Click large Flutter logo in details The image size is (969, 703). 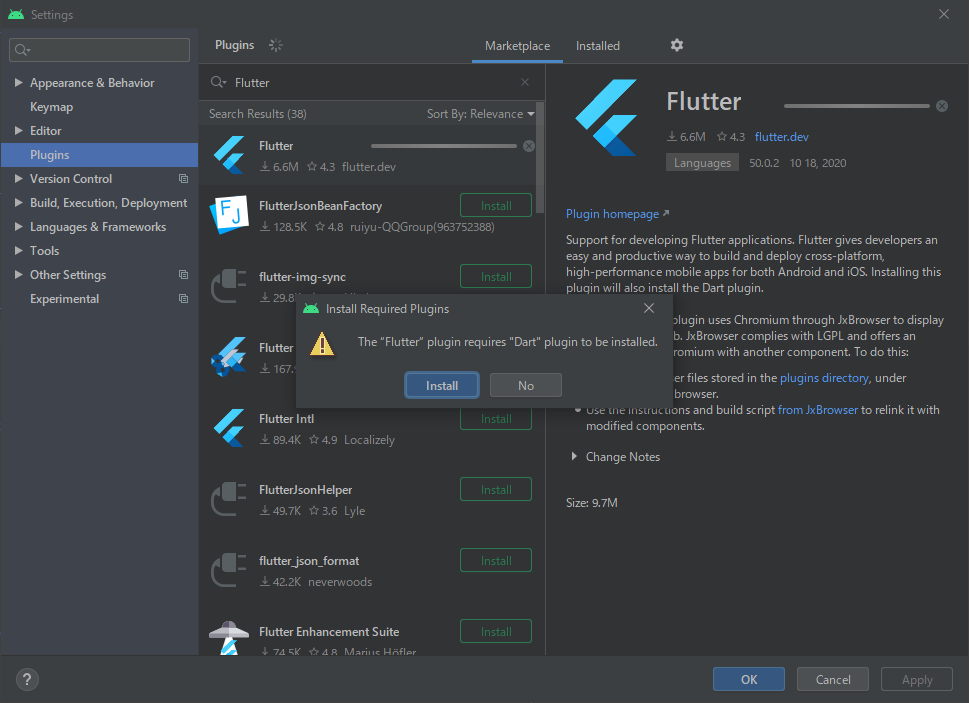pos(607,117)
